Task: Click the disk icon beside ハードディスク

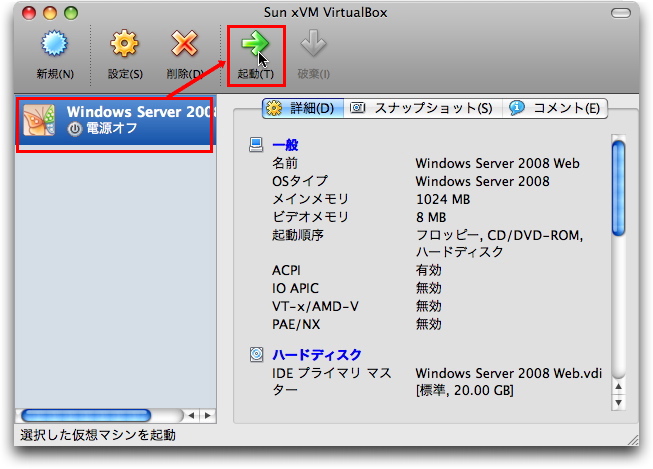Action: coord(257,354)
